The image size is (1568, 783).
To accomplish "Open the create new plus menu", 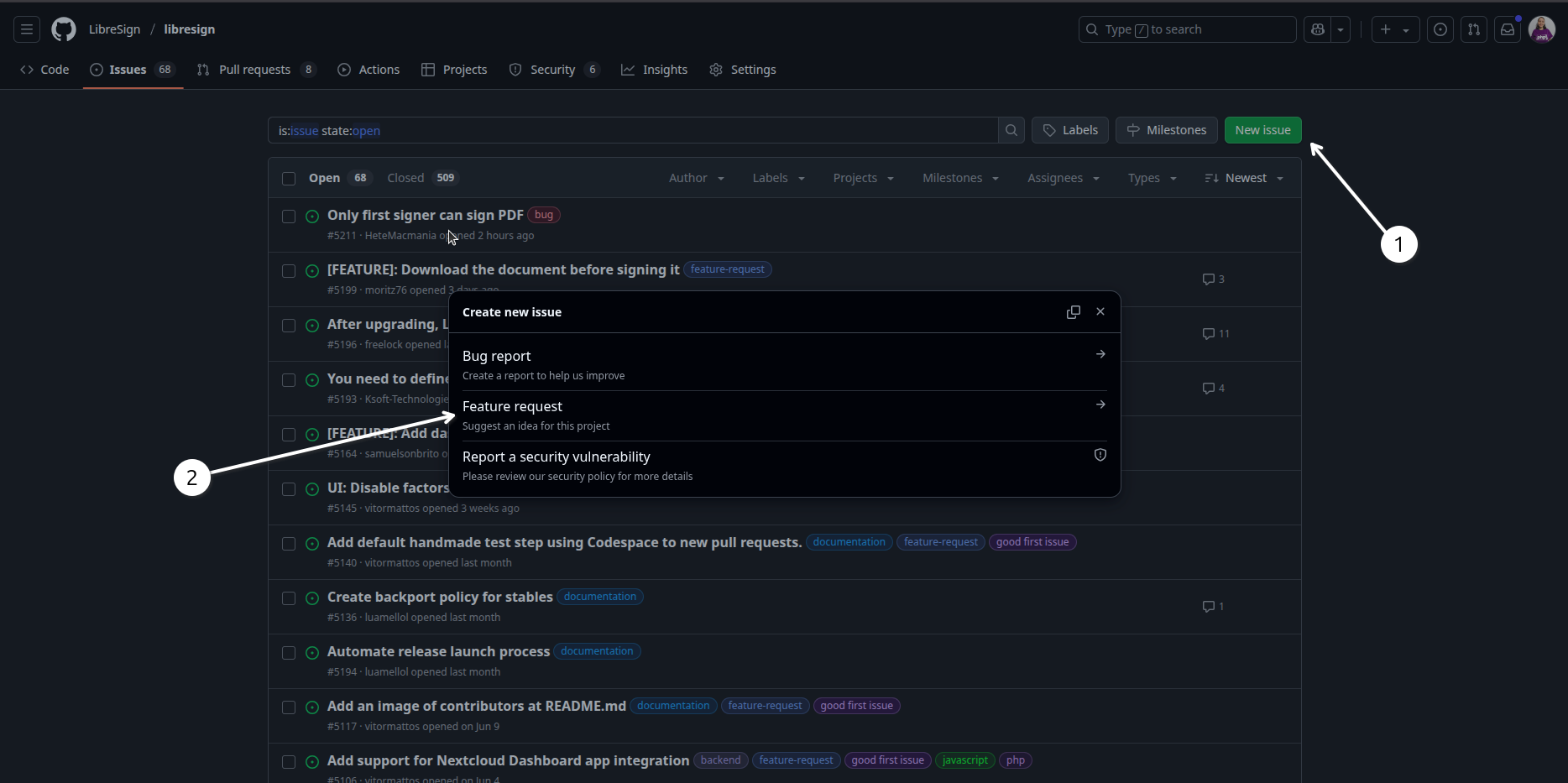I will pyautogui.click(x=1395, y=29).
